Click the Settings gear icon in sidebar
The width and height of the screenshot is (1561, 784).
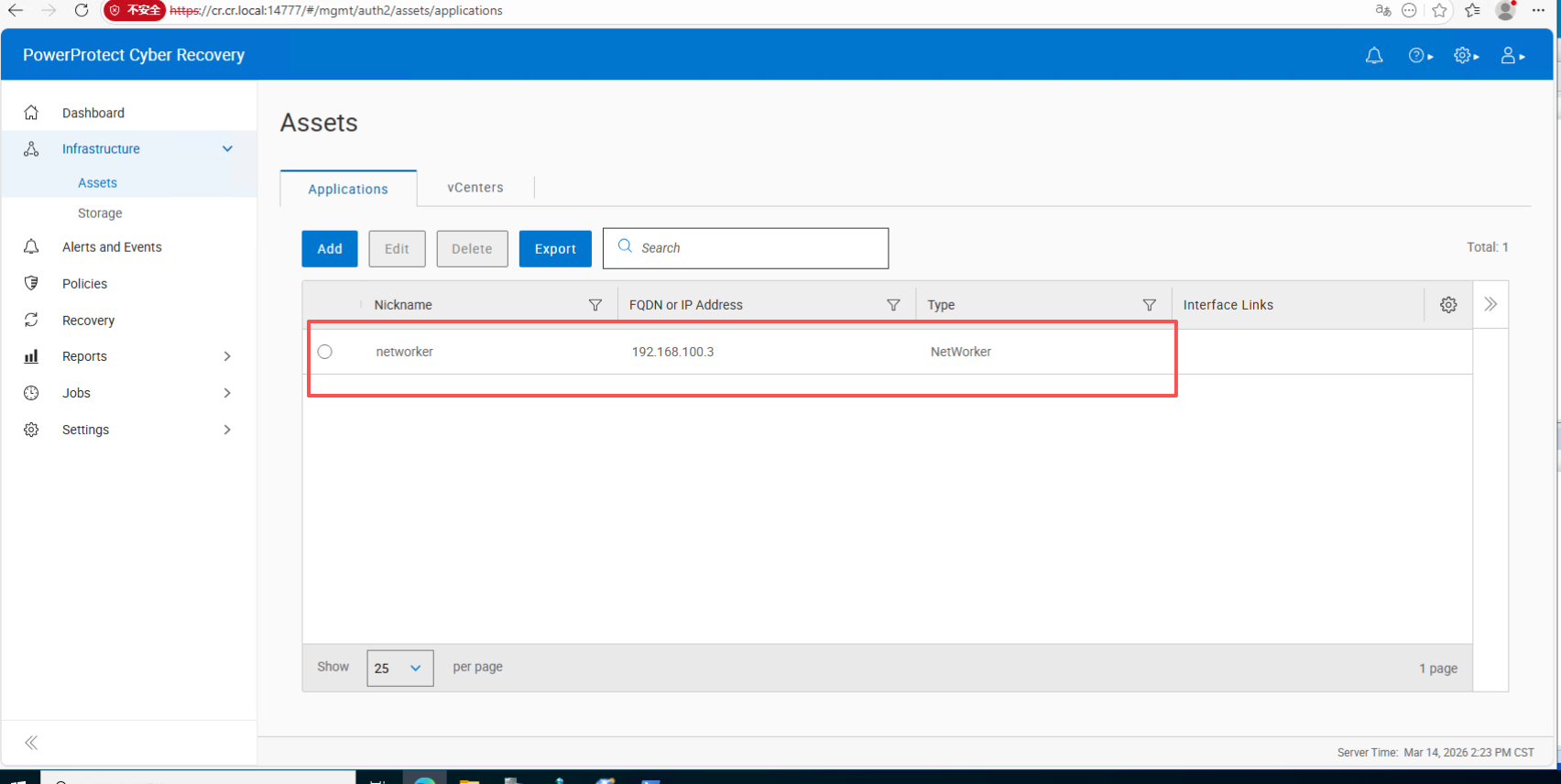tap(31, 430)
